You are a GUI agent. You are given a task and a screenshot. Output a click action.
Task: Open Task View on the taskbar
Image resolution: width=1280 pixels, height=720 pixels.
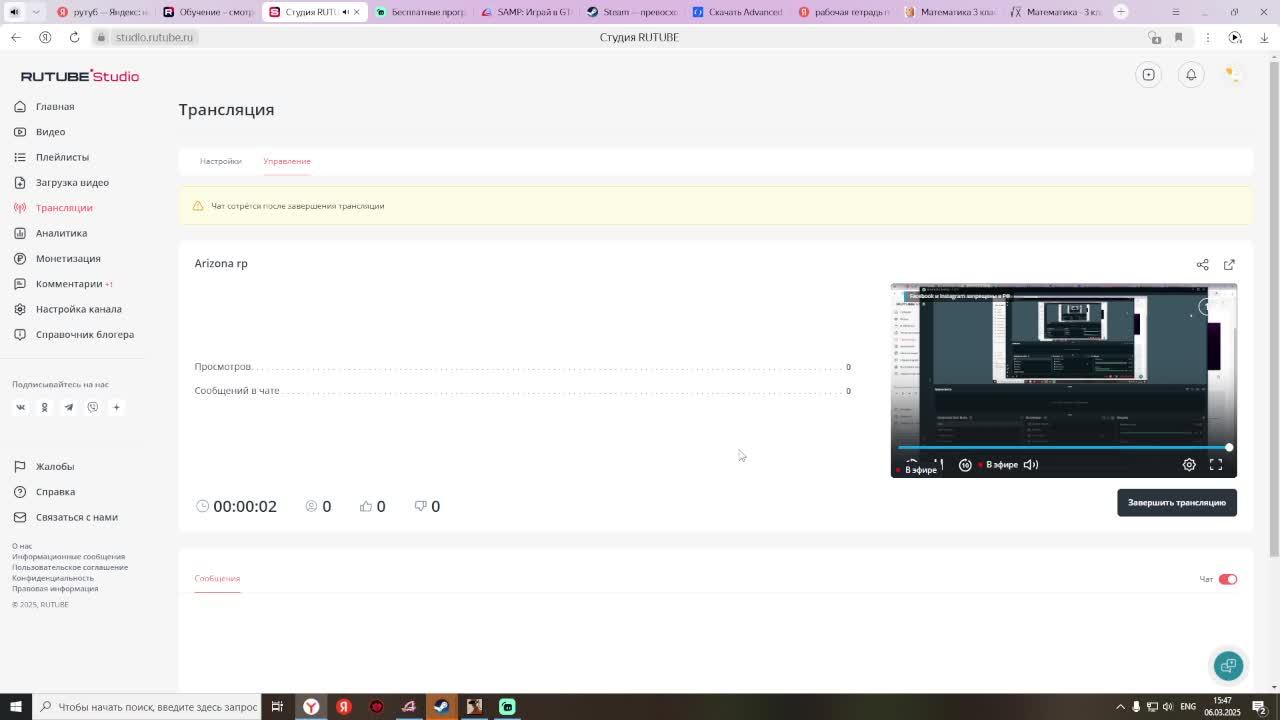point(278,707)
